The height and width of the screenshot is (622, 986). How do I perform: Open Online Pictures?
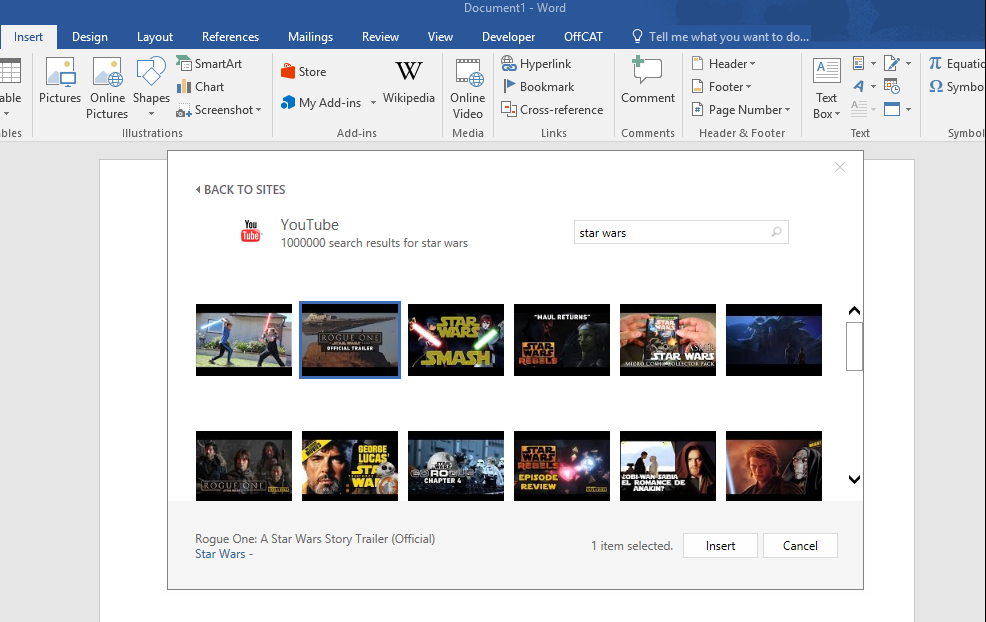[107, 88]
